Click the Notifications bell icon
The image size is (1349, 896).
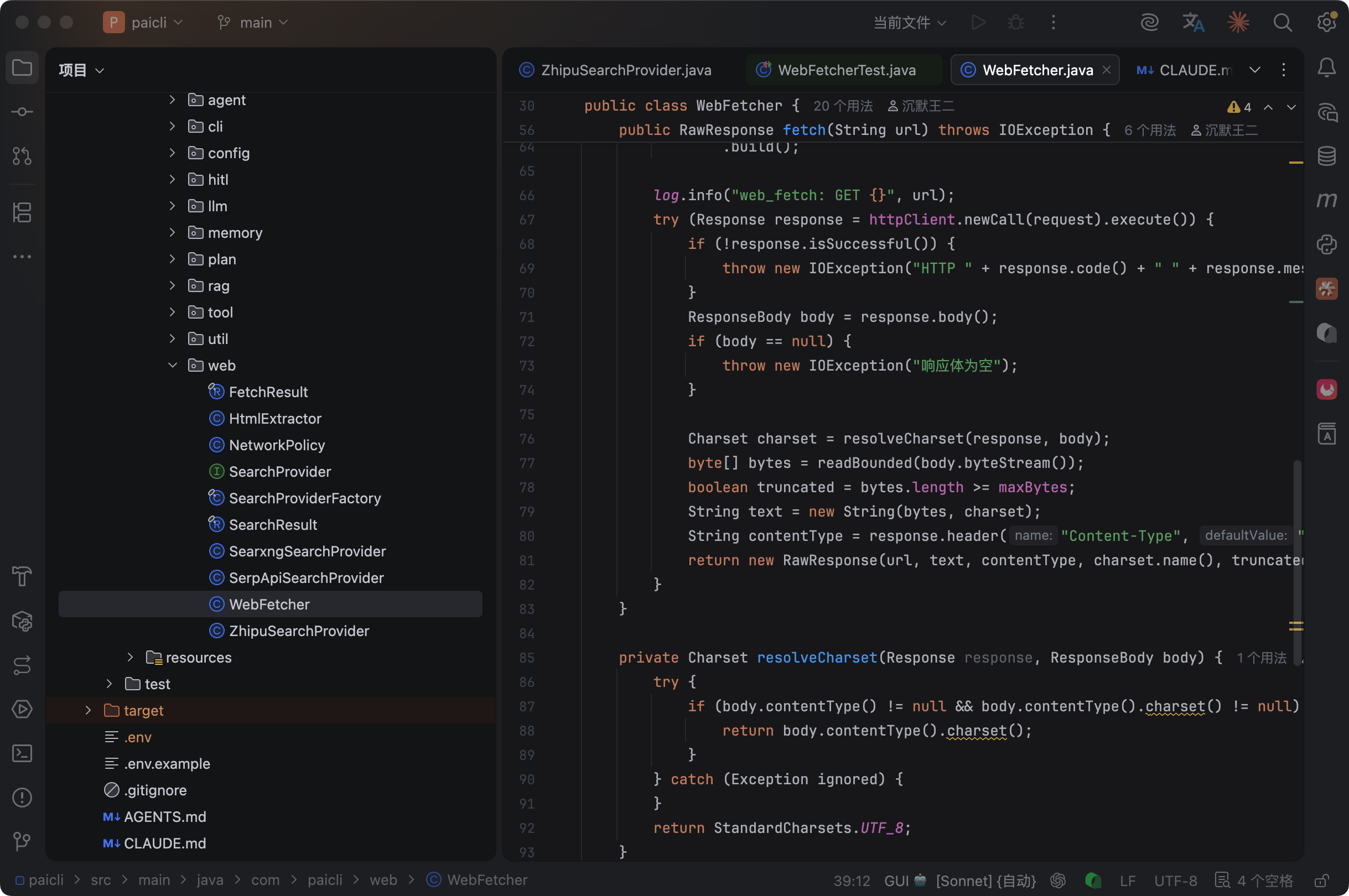pos(1327,68)
